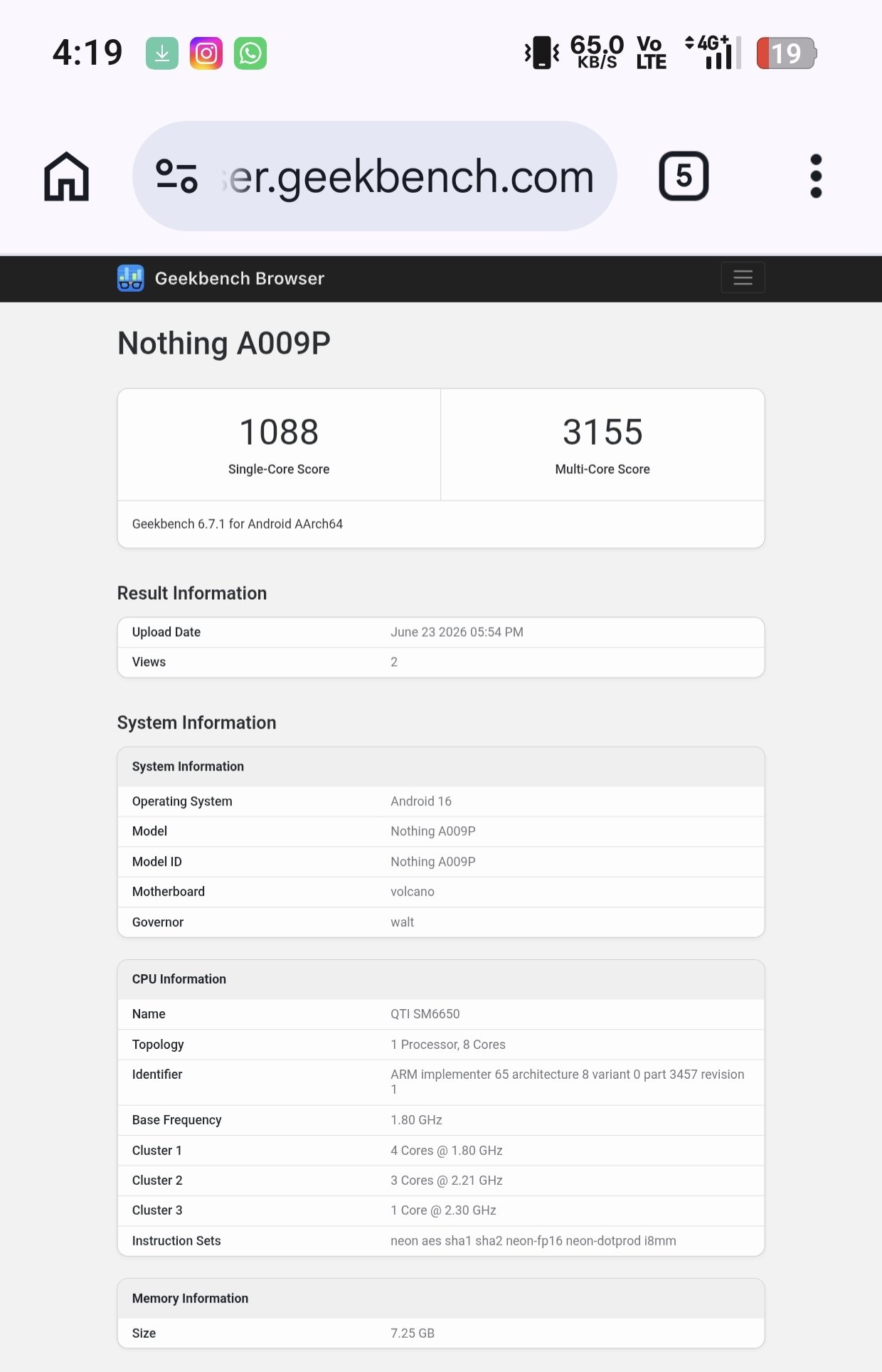Tap the 65.0 KB/S network speed indicator
The image size is (882, 1372).
(x=597, y=52)
